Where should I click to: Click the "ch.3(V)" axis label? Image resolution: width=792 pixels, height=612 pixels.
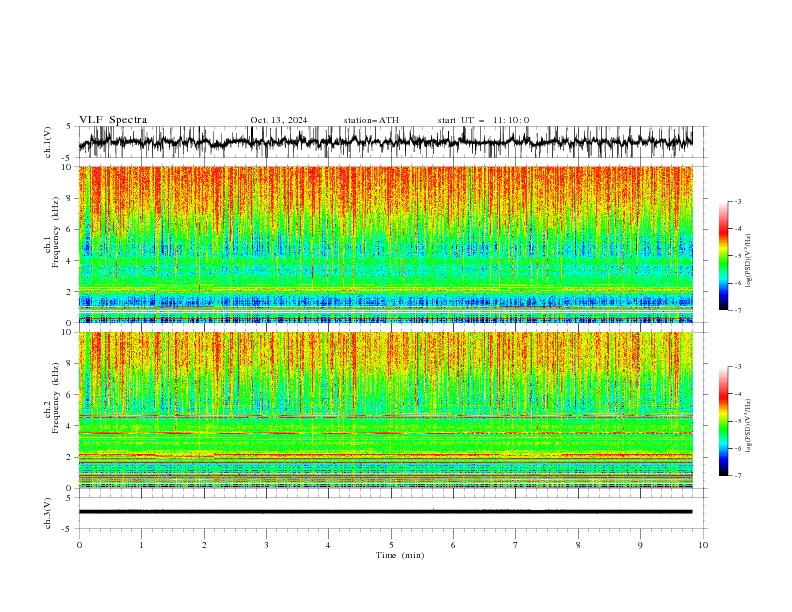[48, 513]
